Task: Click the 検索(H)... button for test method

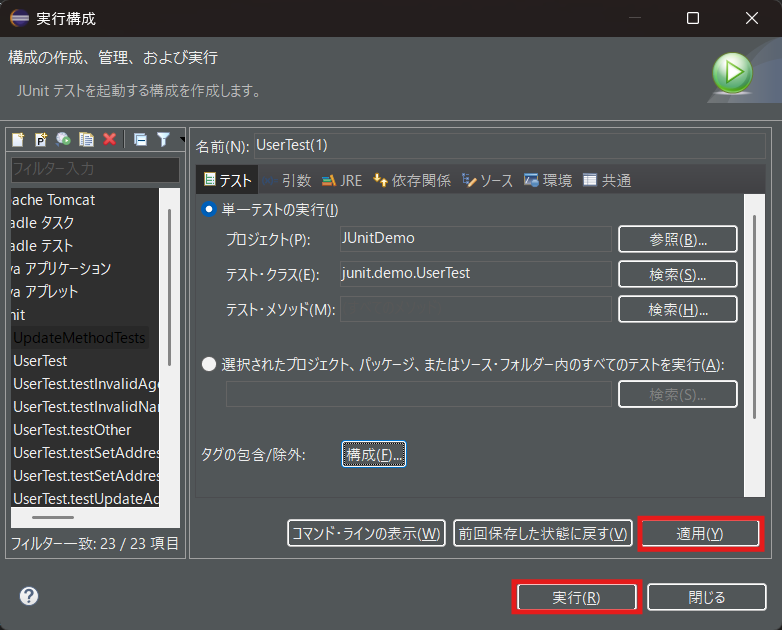Action: pyautogui.click(x=678, y=309)
